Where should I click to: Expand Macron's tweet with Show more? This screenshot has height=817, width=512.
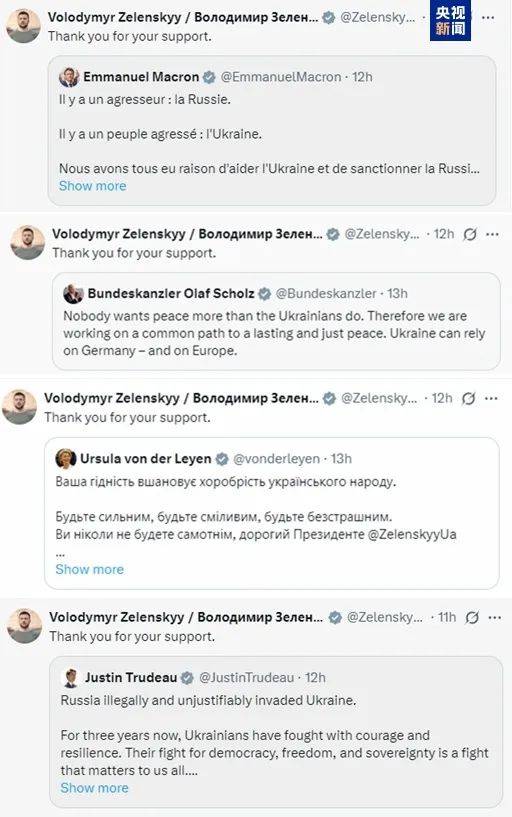pos(93,186)
